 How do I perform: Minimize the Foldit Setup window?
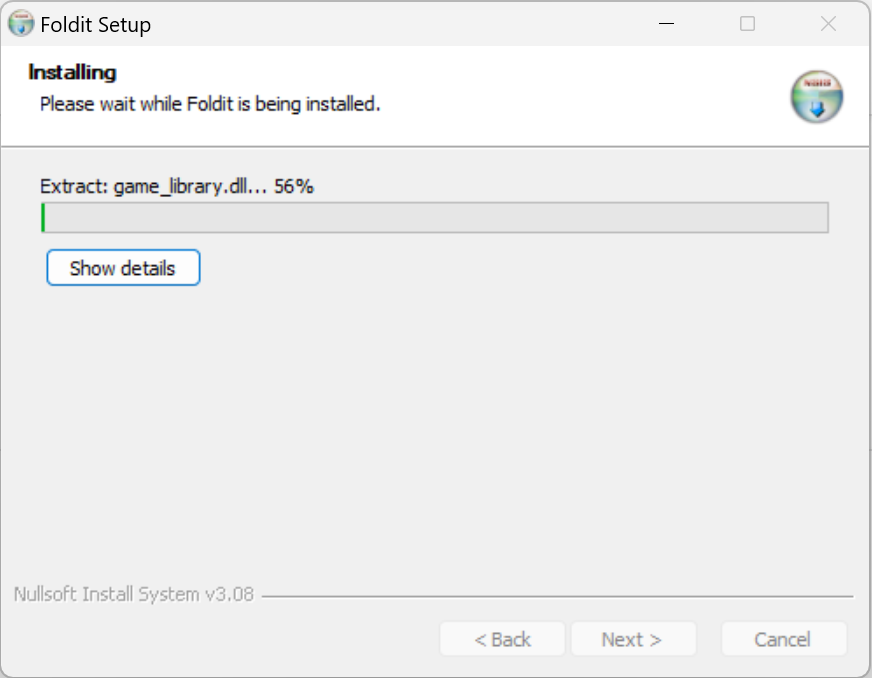(666, 24)
